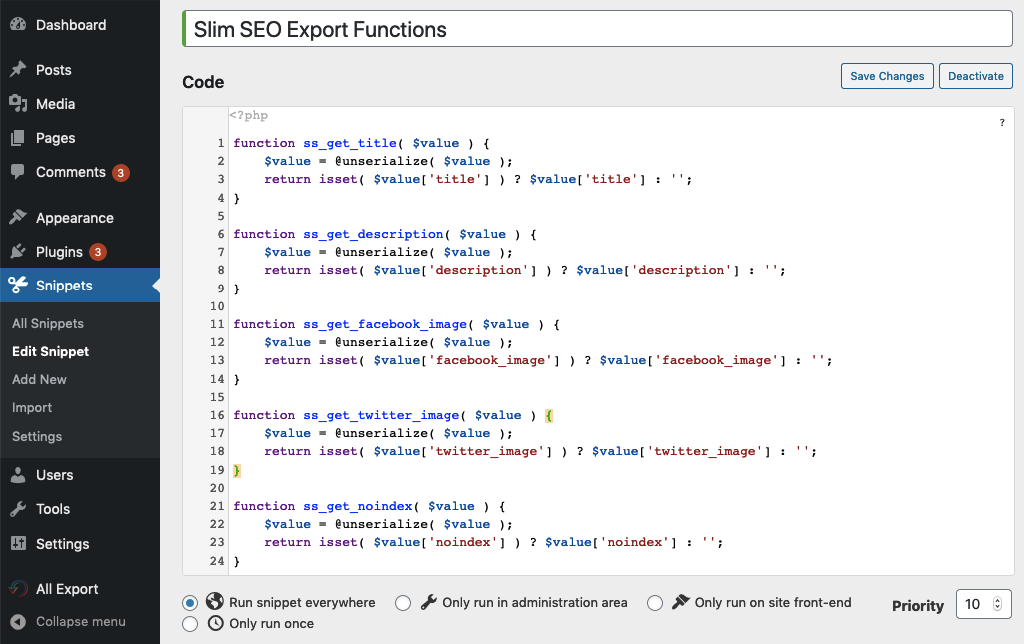The image size is (1024, 644).
Task: Select Run snippet everywhere option
Action: pyautogui.click(x=190, y=603)
